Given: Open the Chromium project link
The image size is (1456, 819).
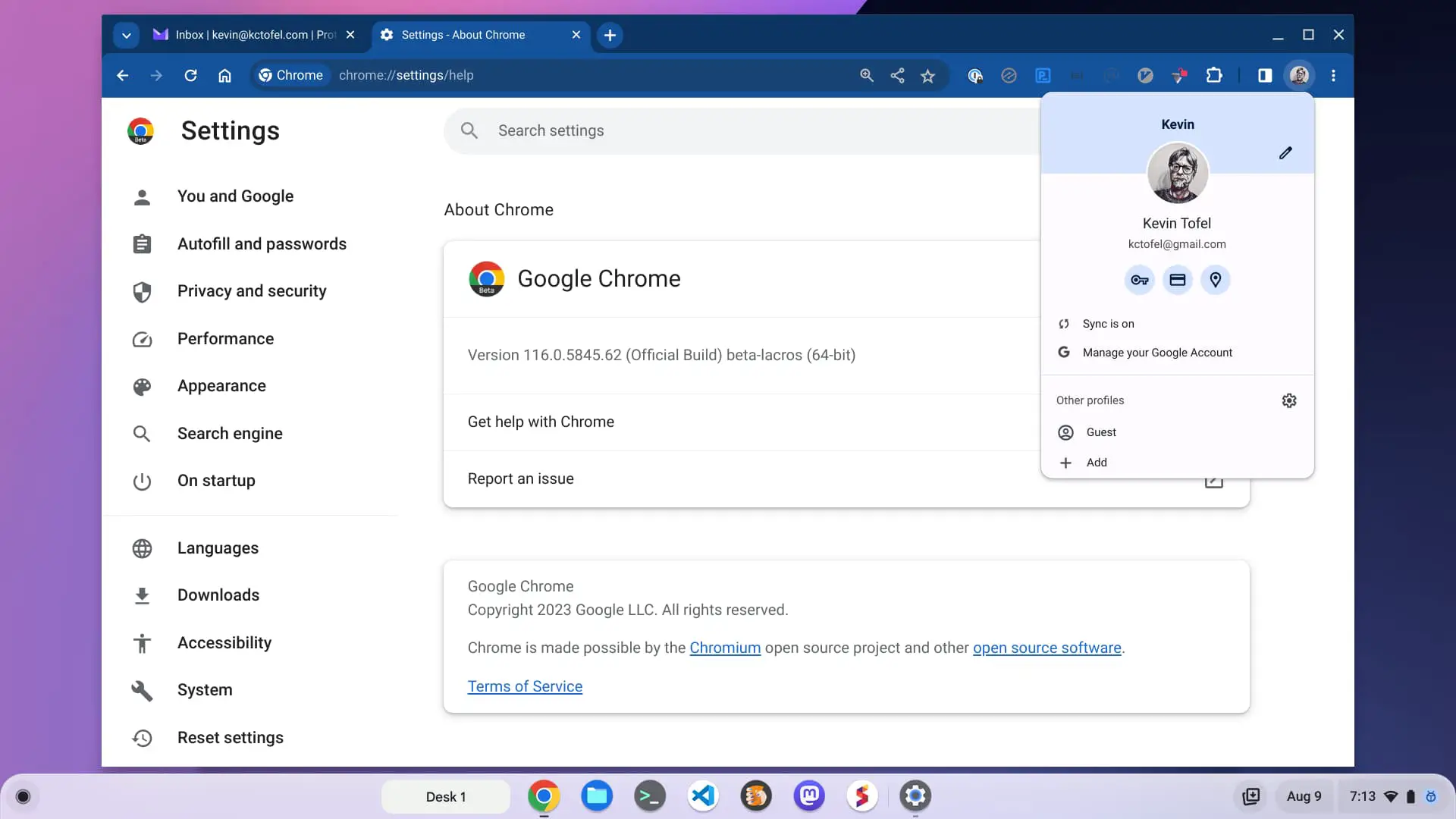Looking at the screenshot, I should pyautogui.click(x=725, y=648).
